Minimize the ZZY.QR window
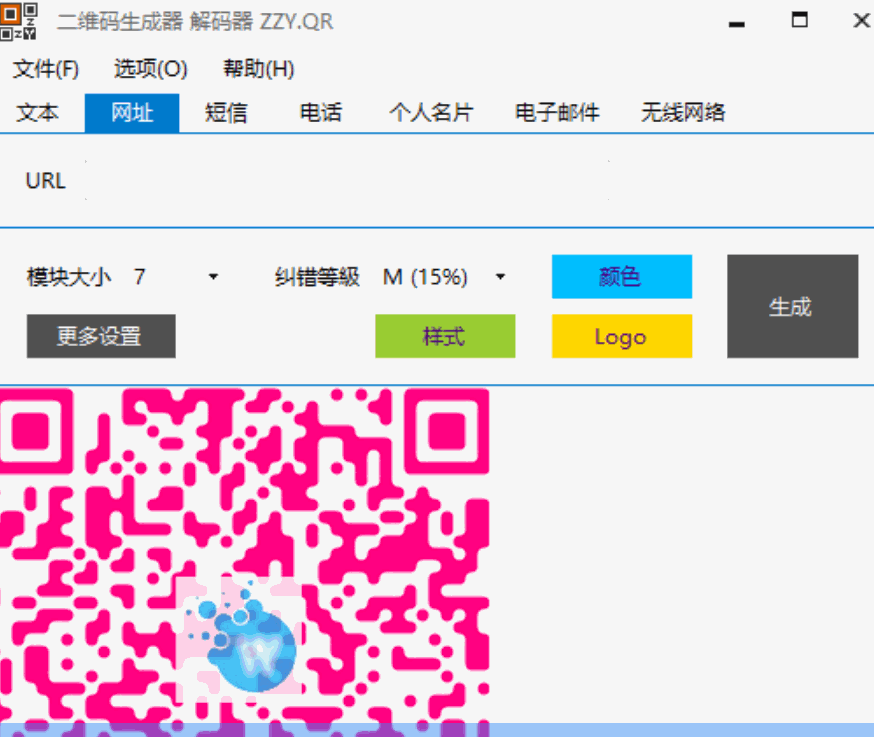The width and height of the screenshot is (874, 737). pos(736,22)
